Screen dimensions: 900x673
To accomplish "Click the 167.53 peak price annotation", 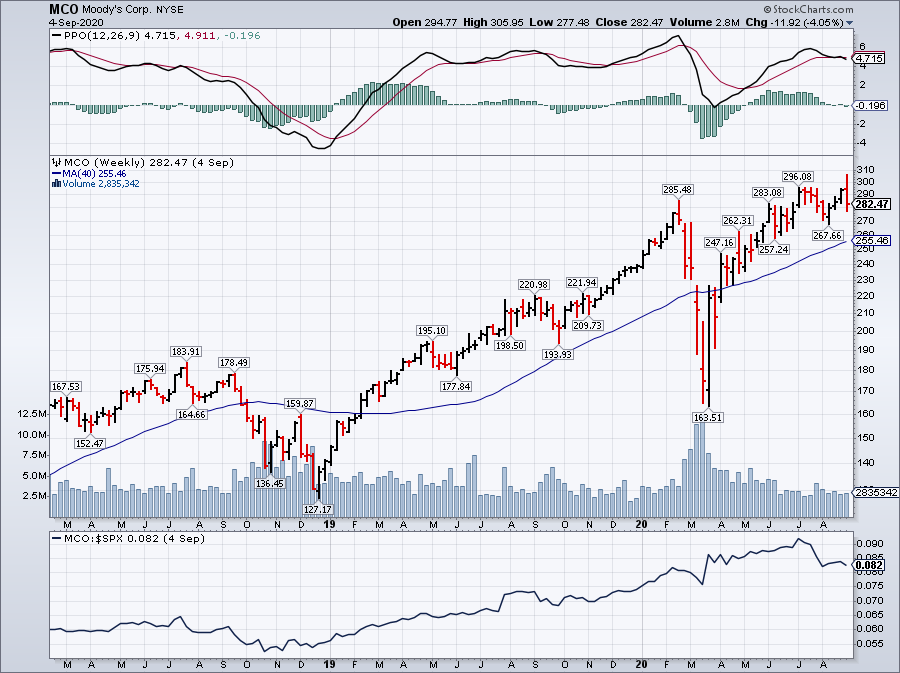I will 65,387.
